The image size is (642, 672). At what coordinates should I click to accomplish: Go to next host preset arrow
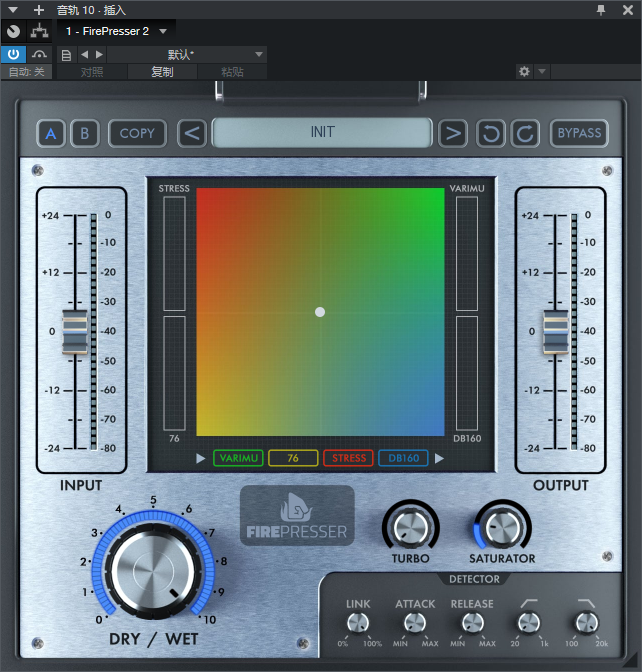(99, 54)
